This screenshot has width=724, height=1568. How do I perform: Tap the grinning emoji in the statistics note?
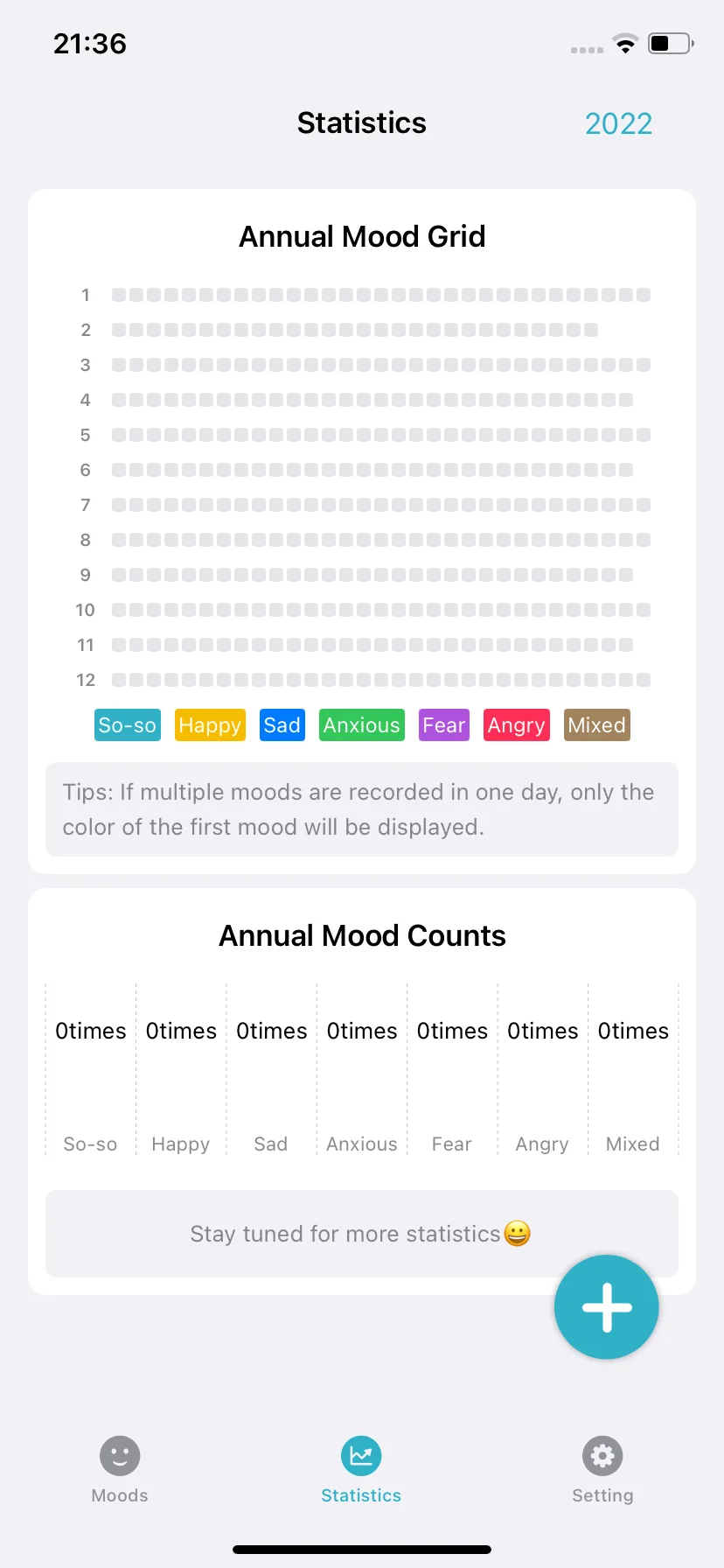(x=518, y=1234)
